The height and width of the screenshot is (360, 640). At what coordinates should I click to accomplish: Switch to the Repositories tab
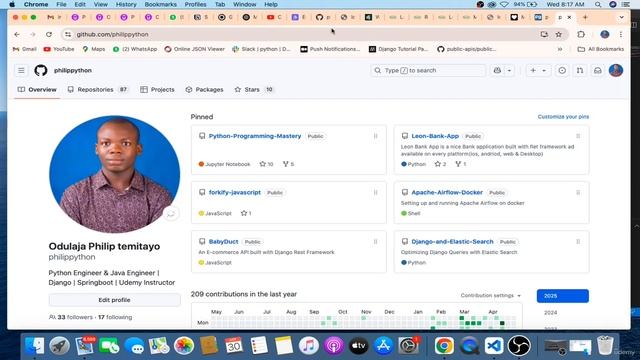[98, 89]
